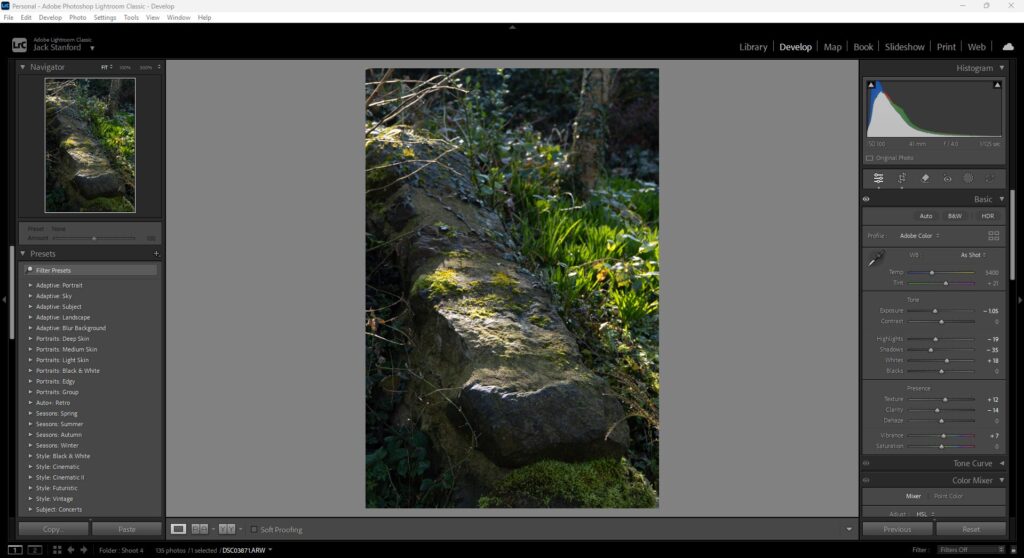The width and height of the screenshot is (1024, 558).
Task: Open the Photo menu
Action: click(x=78, y=18)
